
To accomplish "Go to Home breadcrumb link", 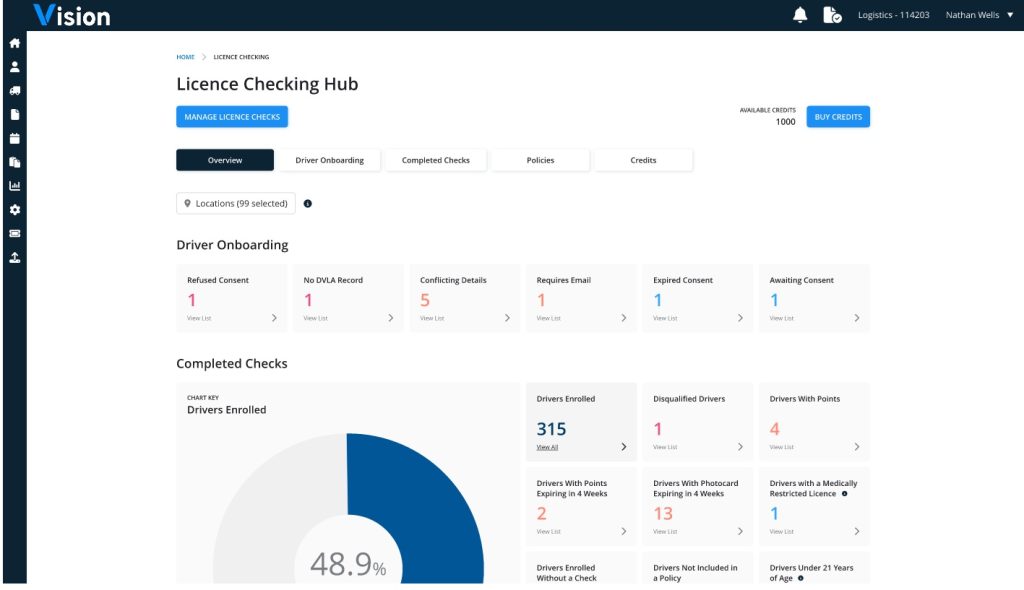I will (185, 57).
